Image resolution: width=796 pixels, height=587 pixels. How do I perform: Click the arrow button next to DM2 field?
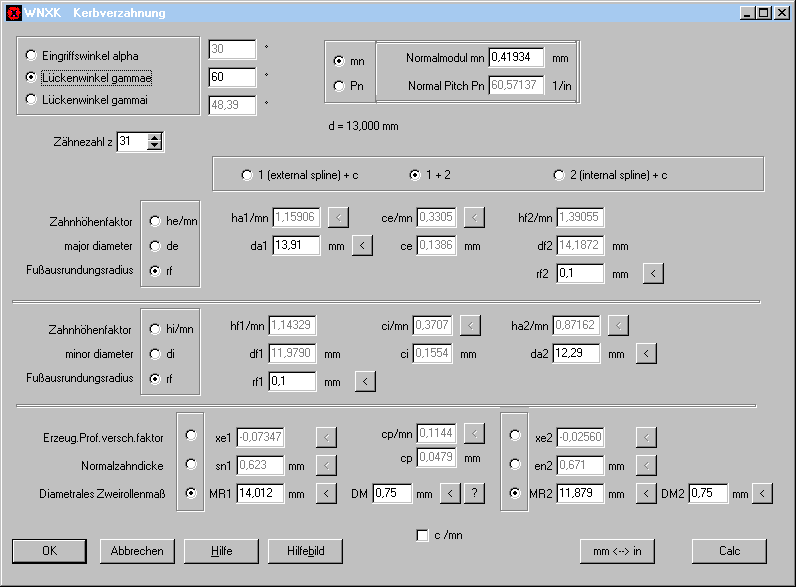coord(763,493)
